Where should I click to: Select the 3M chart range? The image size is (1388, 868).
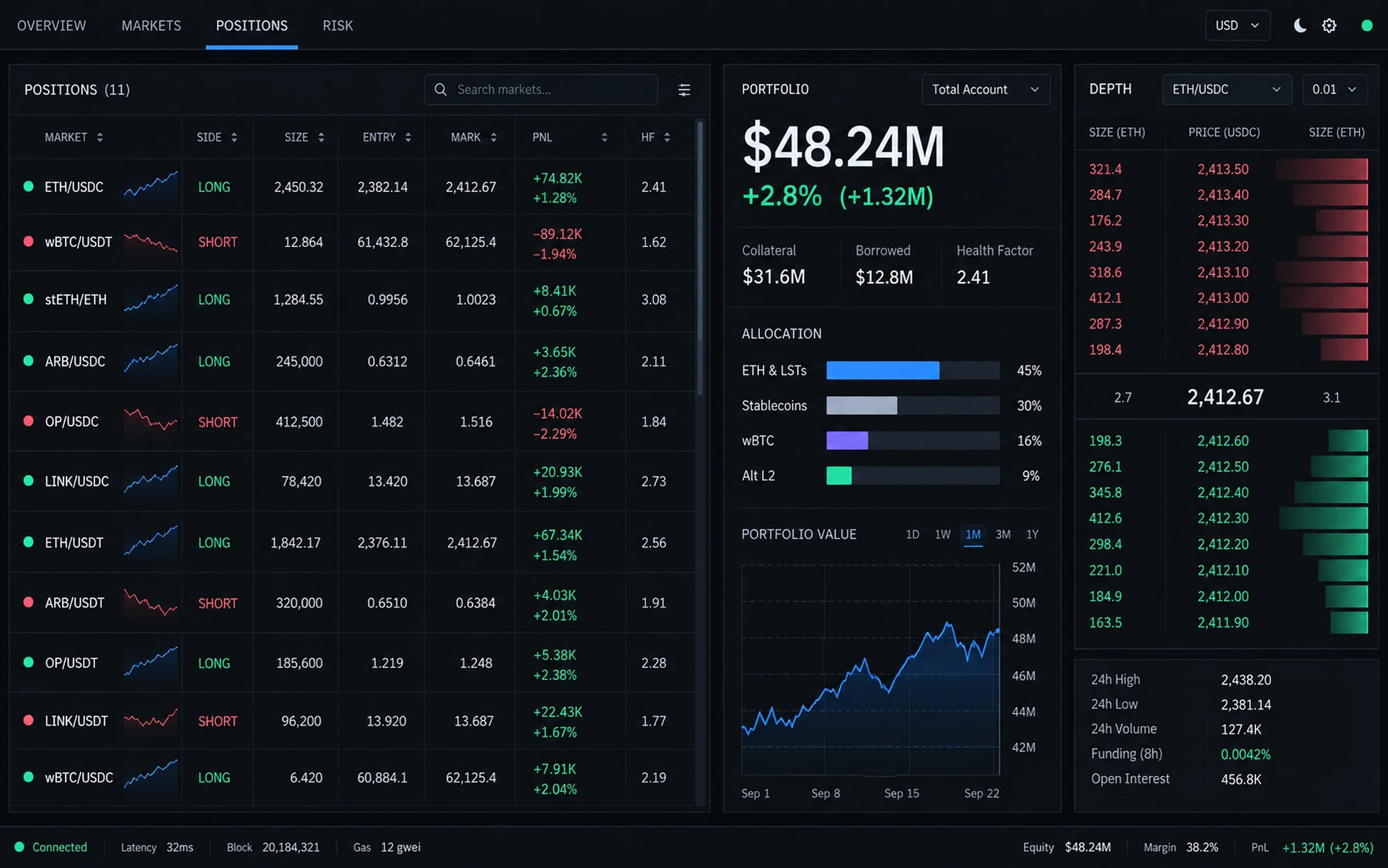pyautogui.click(x=1003, y=534)
